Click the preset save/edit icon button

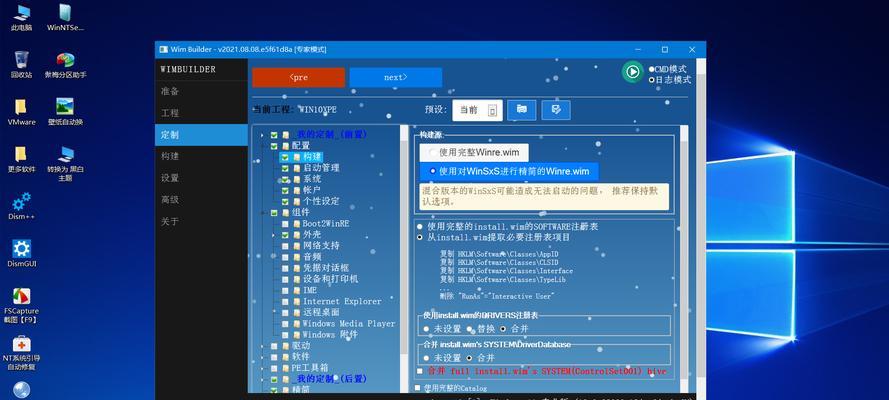pyautogui.click(x=556, y=110)
